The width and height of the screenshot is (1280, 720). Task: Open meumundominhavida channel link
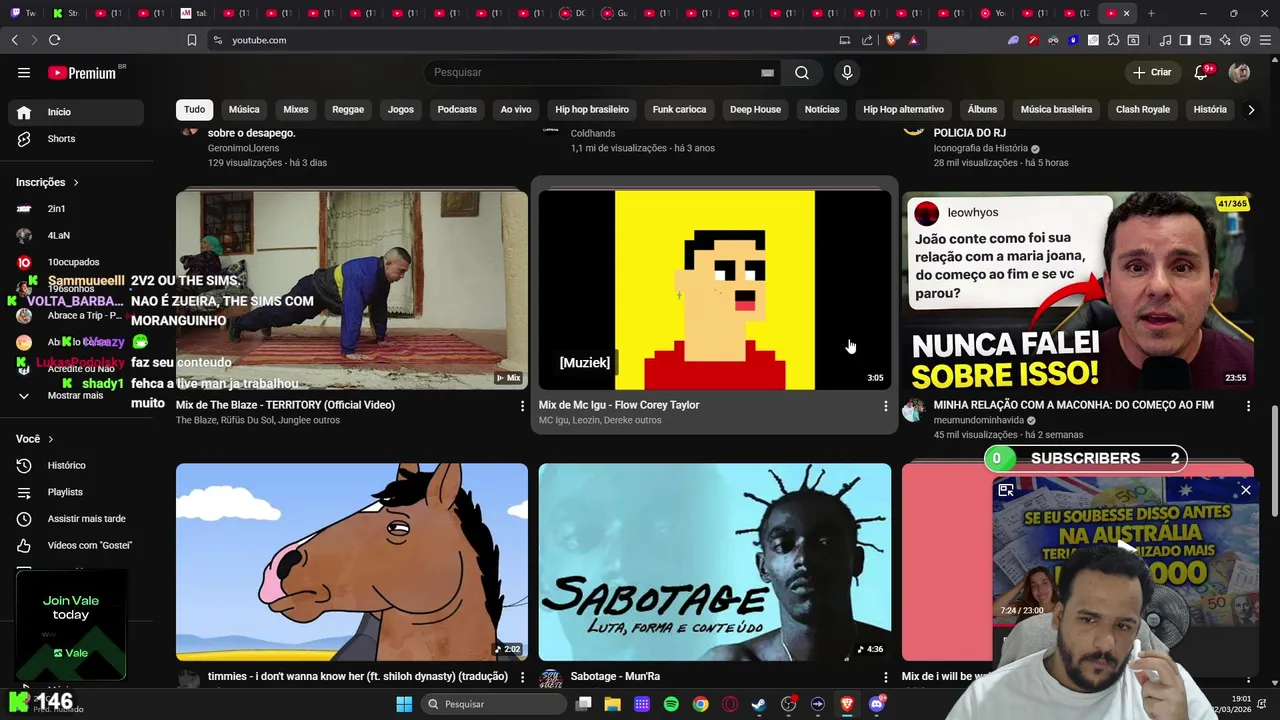[x=979, y=420]
